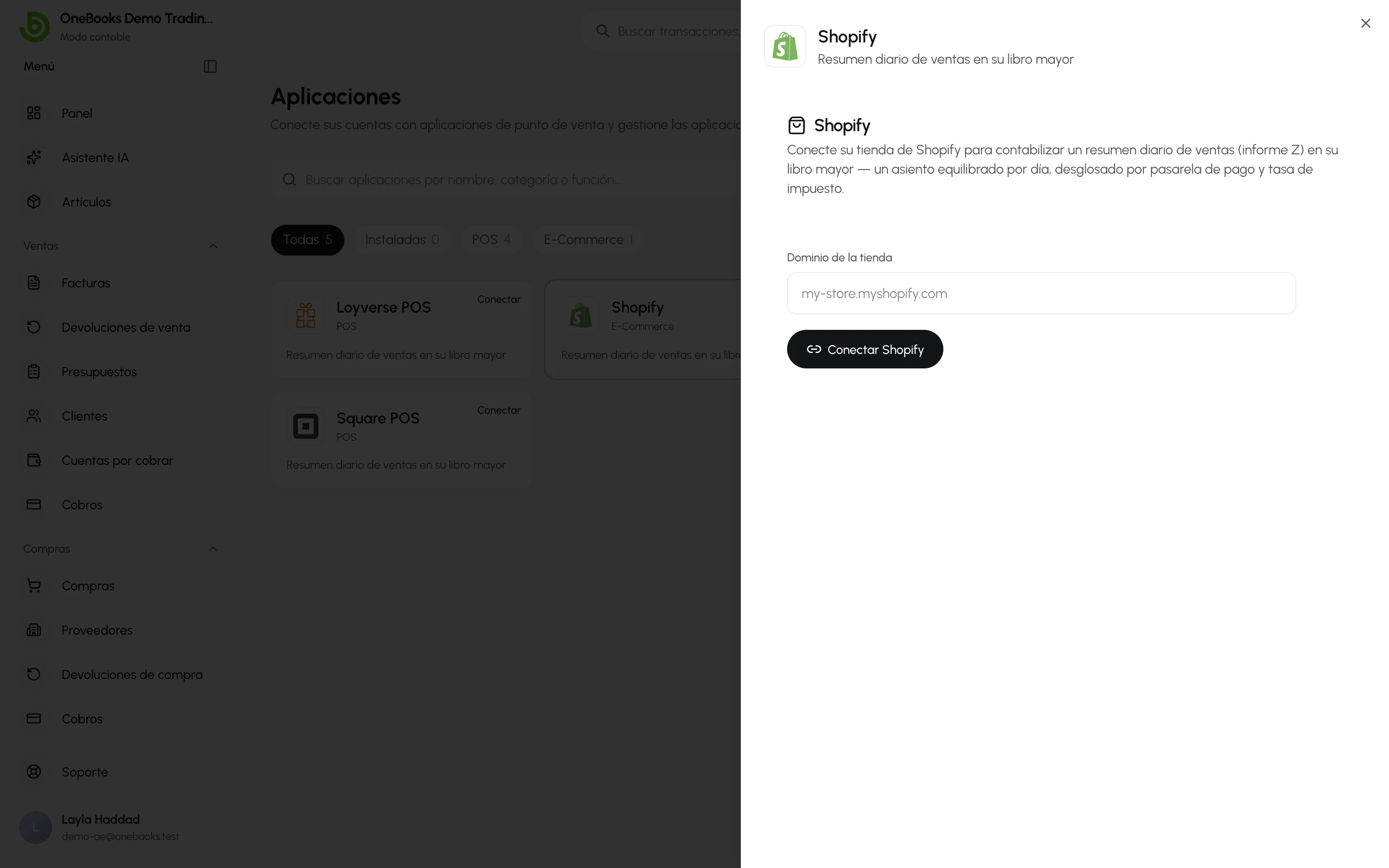Click the Cobros card icon under Compras

(x=34, y=718)
